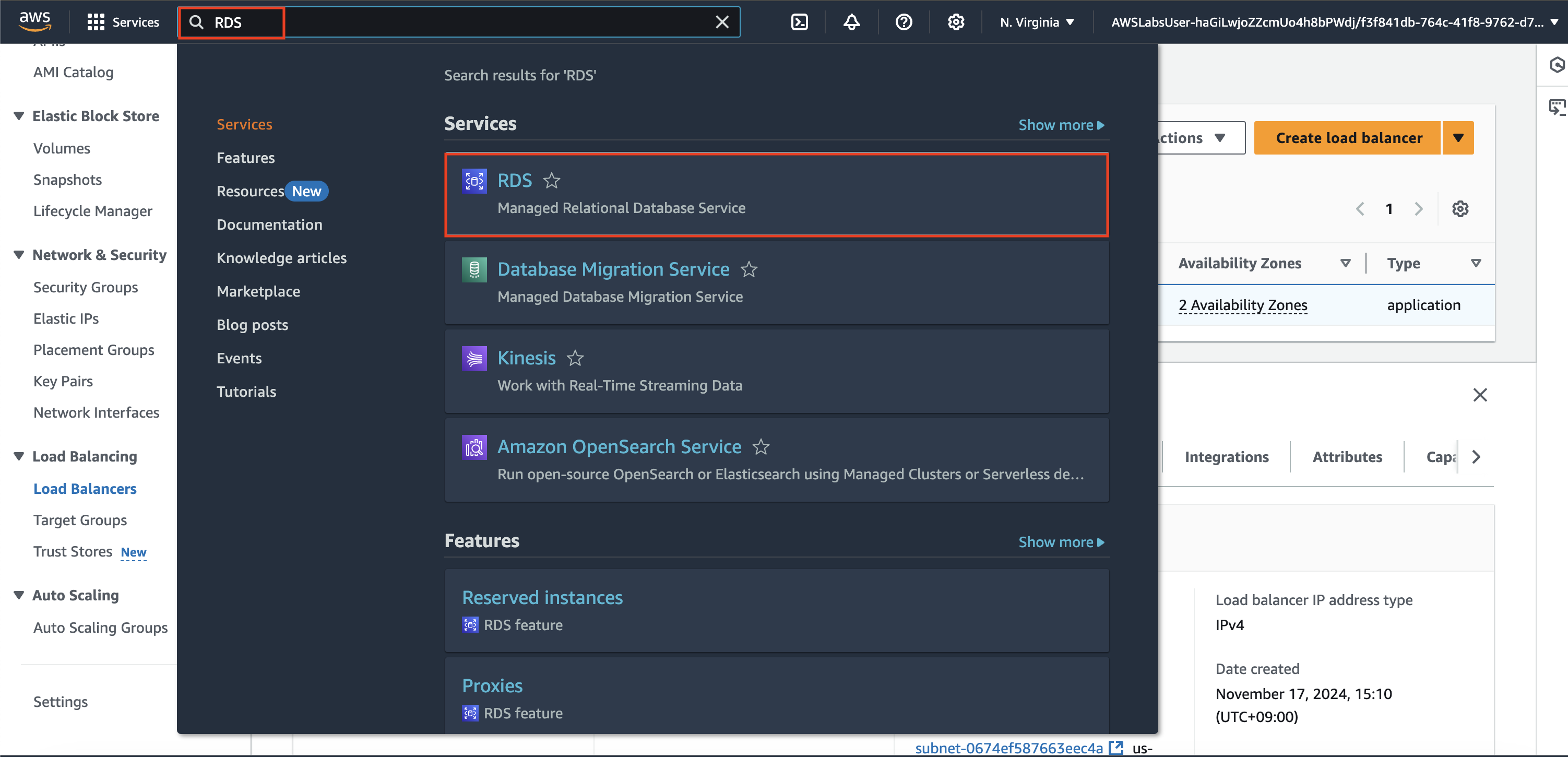Launch the CloudShell terminal icon
Viewport: 1568px width, 757px height.
click(x=799, y=22)
